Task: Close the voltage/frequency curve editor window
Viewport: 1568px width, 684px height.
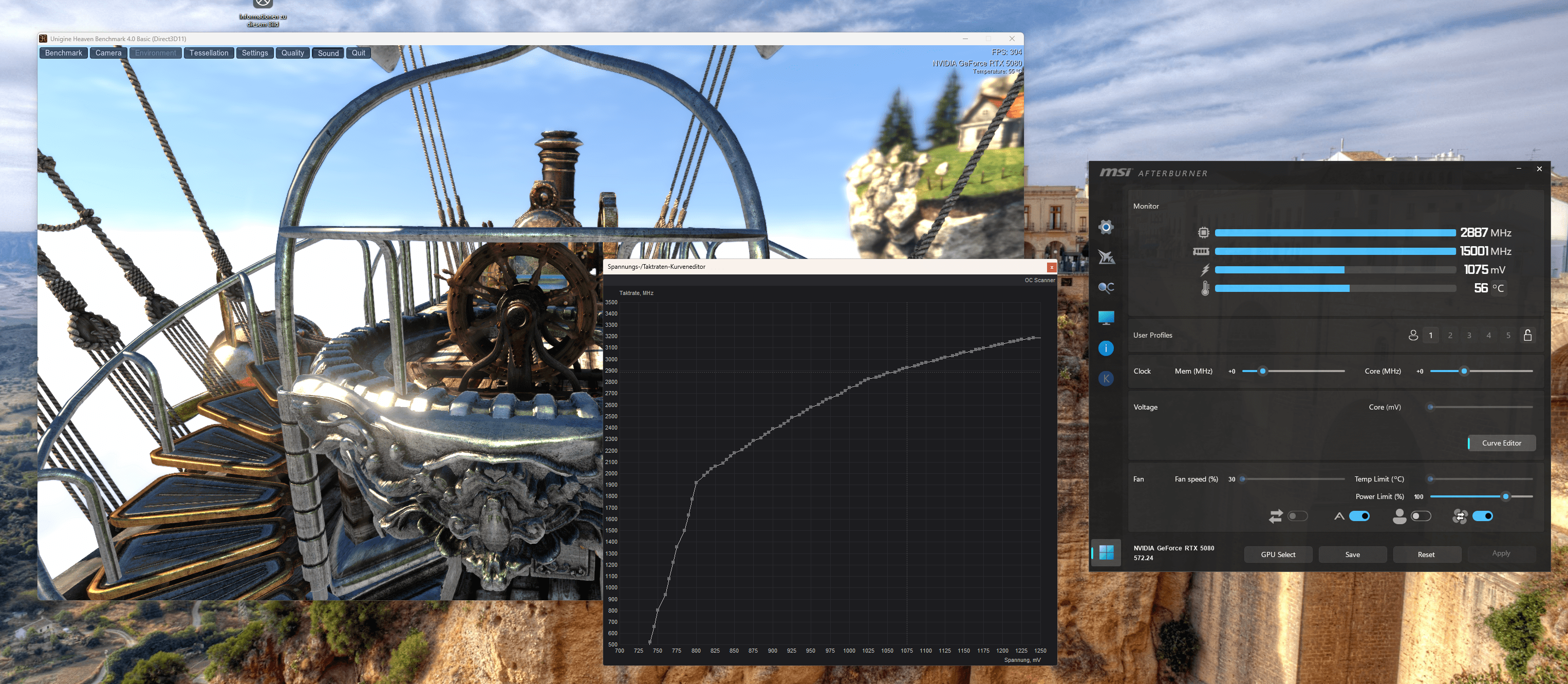Action: [x=1051, y=267]
